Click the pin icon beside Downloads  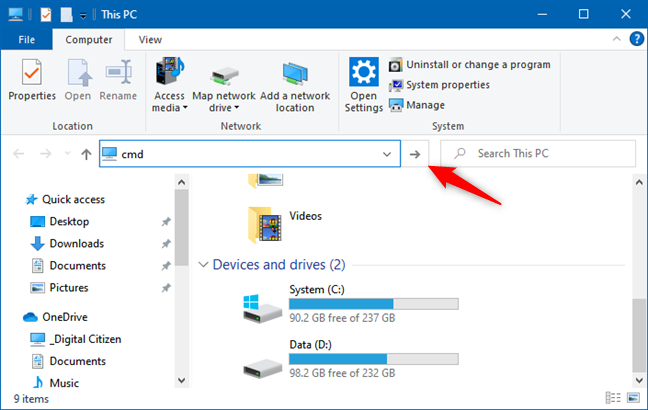click(166, 244)
